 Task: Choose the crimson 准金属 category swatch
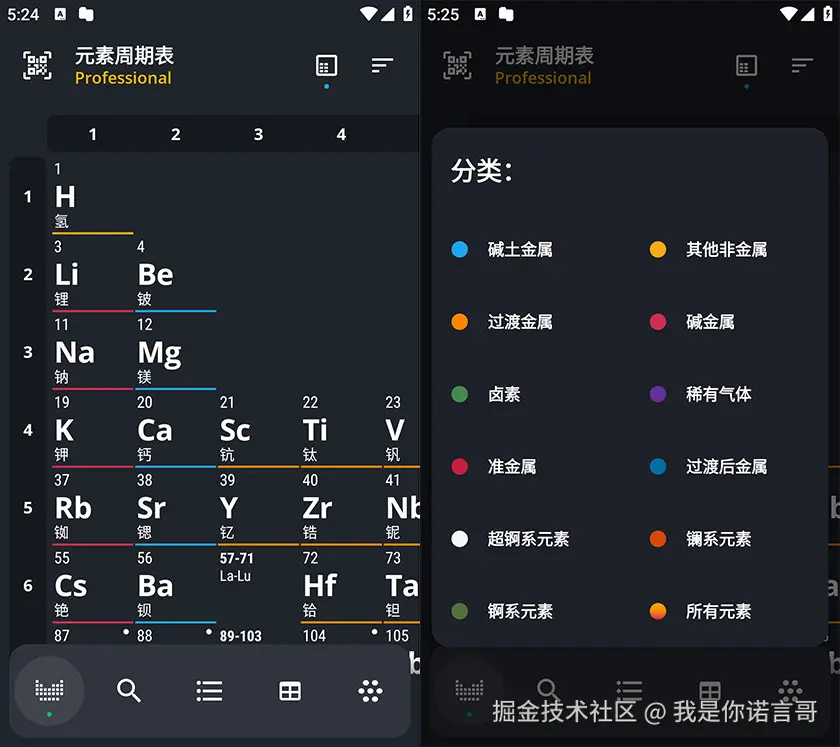460,466
